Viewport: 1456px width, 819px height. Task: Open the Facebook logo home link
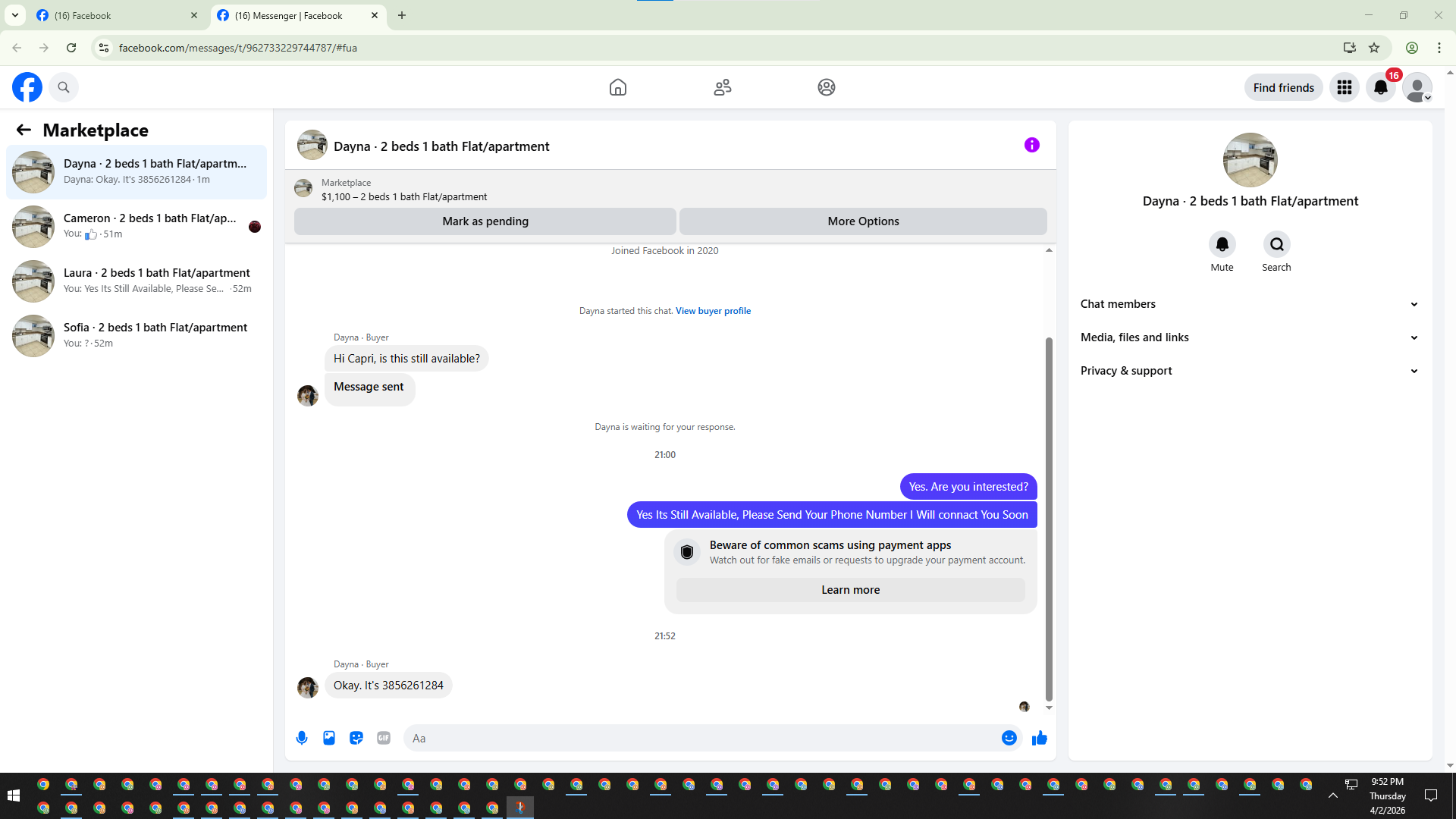pos(27,87)
